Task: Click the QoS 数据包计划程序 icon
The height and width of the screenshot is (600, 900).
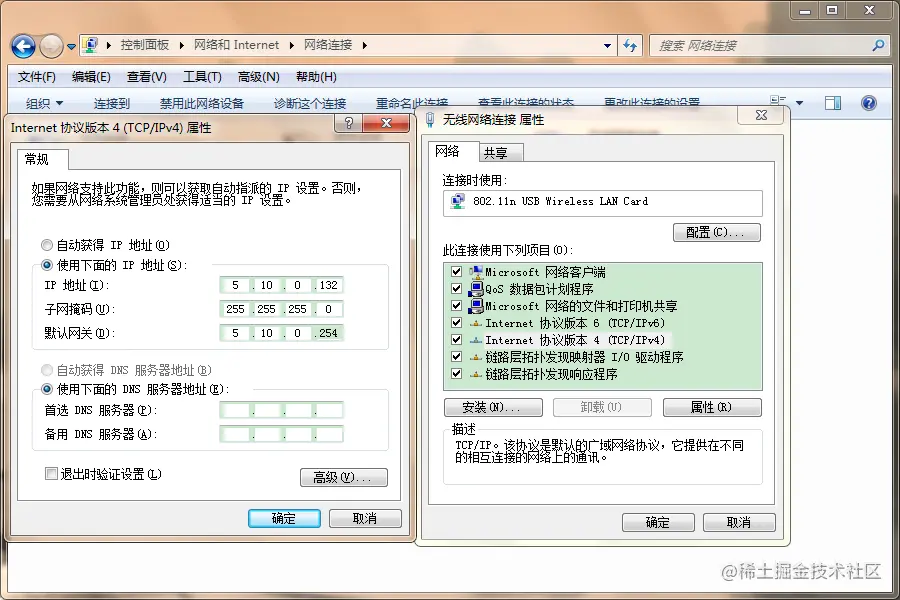Action: [x=475, y=288]
